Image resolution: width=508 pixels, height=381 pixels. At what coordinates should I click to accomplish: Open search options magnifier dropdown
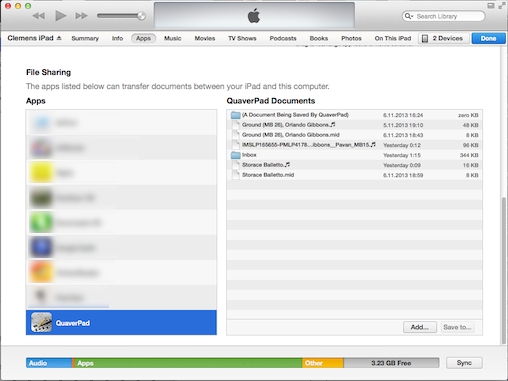tap(409, 16)
